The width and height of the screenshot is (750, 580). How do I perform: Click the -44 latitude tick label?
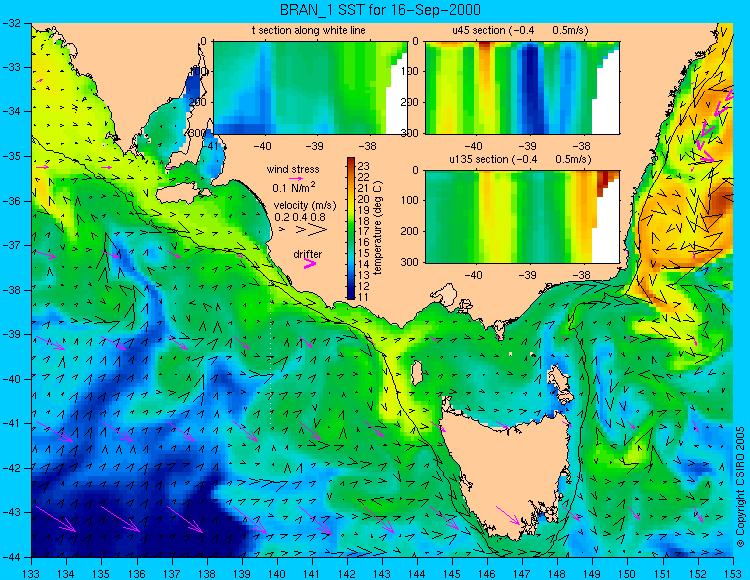click(12, 557)
